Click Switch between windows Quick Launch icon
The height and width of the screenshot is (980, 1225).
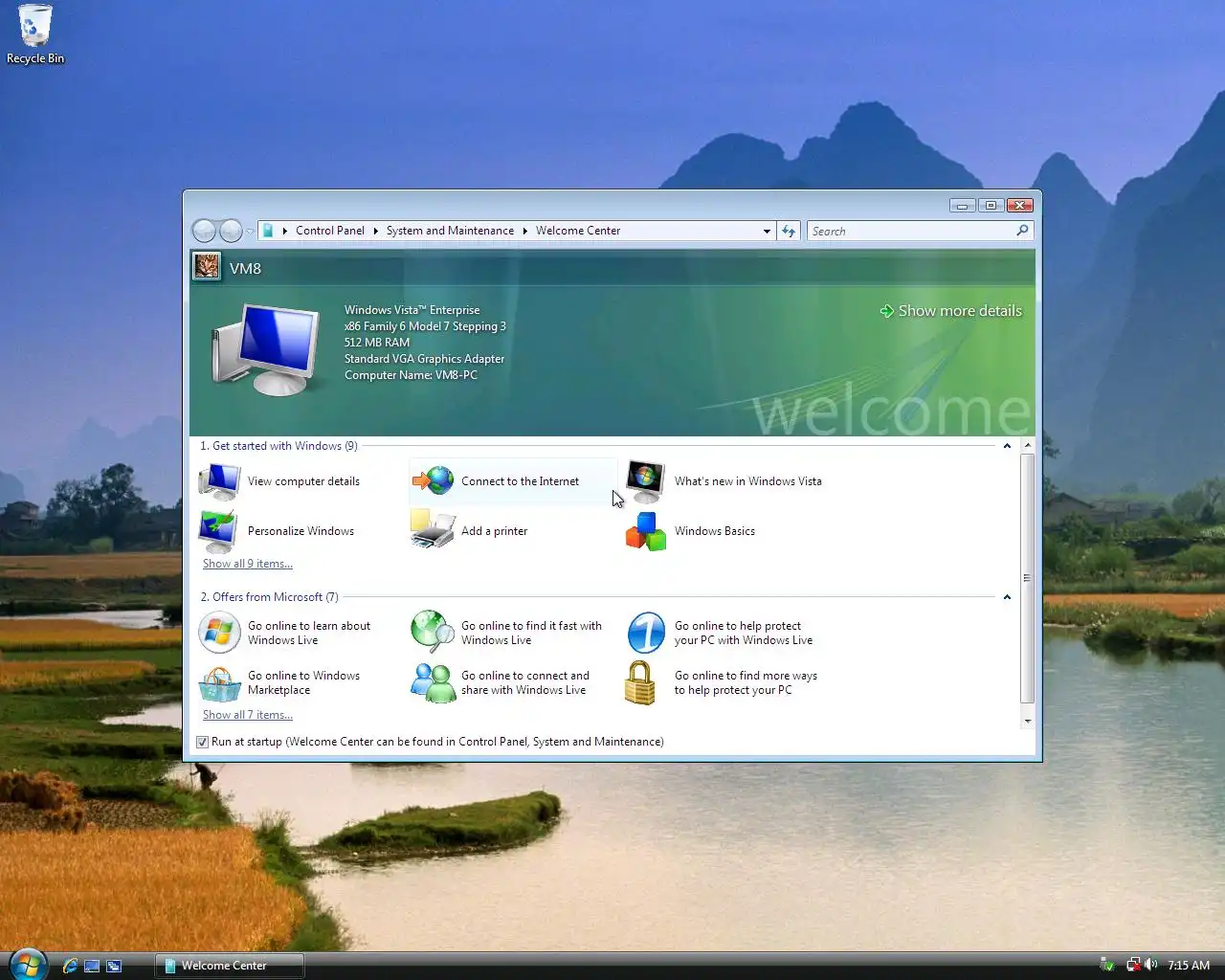point(114,966)
